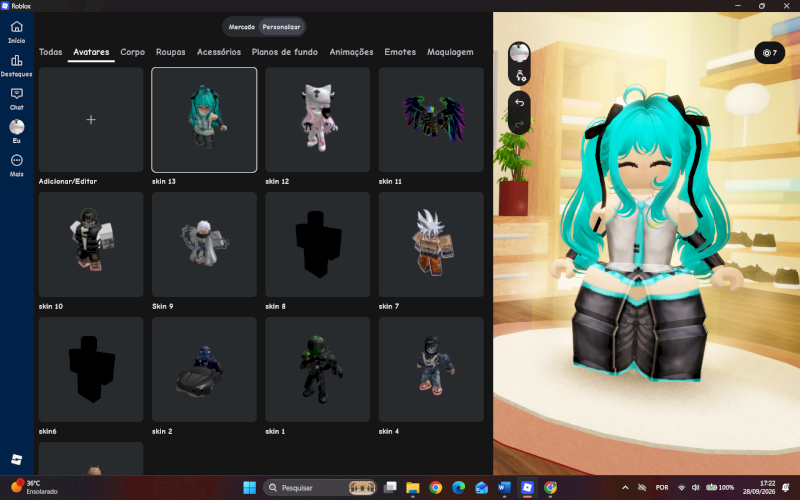The width and height of the screenshot is (800, 500).
Task: Select the skin 1 avatar thumbnail
Action: pyautogui.click(x=317, y=369)
